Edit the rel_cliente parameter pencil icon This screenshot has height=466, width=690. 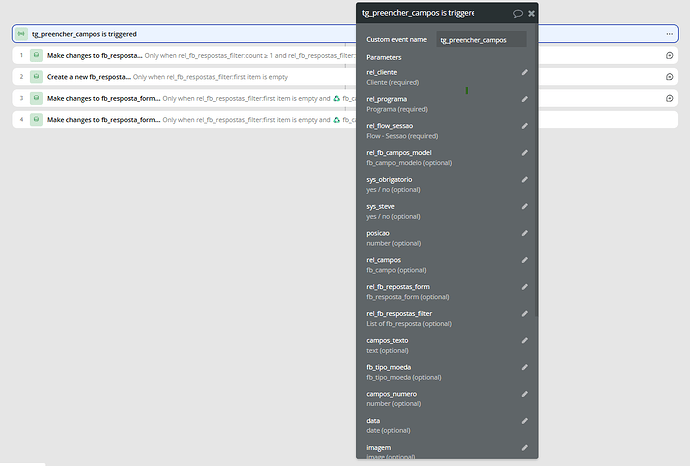[x=525, y=72]
